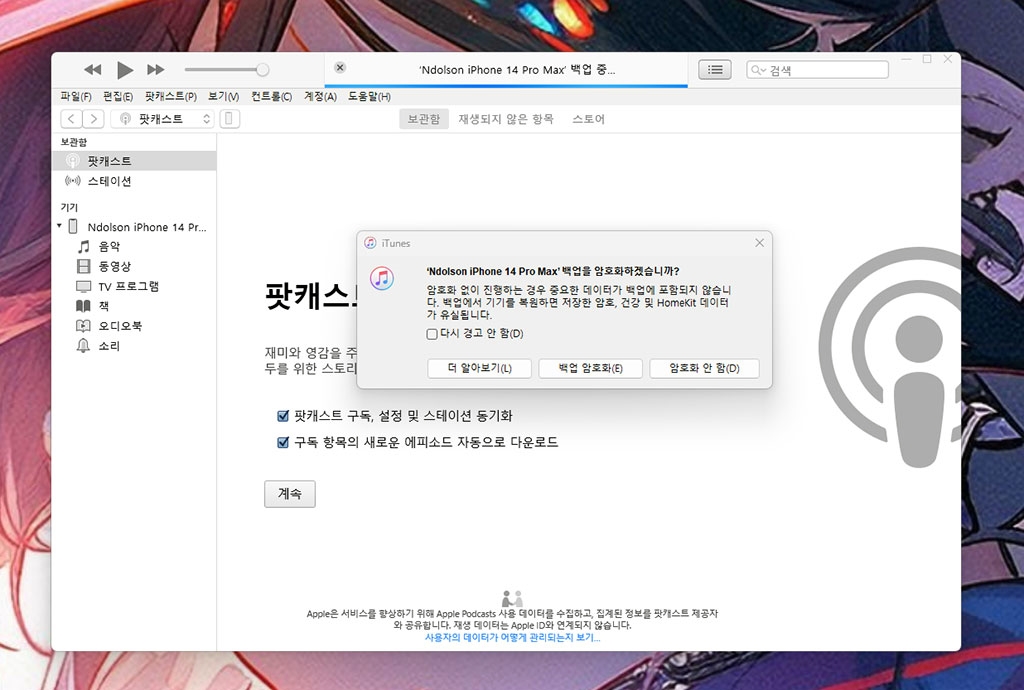Click the 계속 button
The height and width of the screenshot is (690, 1024).
(x=290, y=494)
